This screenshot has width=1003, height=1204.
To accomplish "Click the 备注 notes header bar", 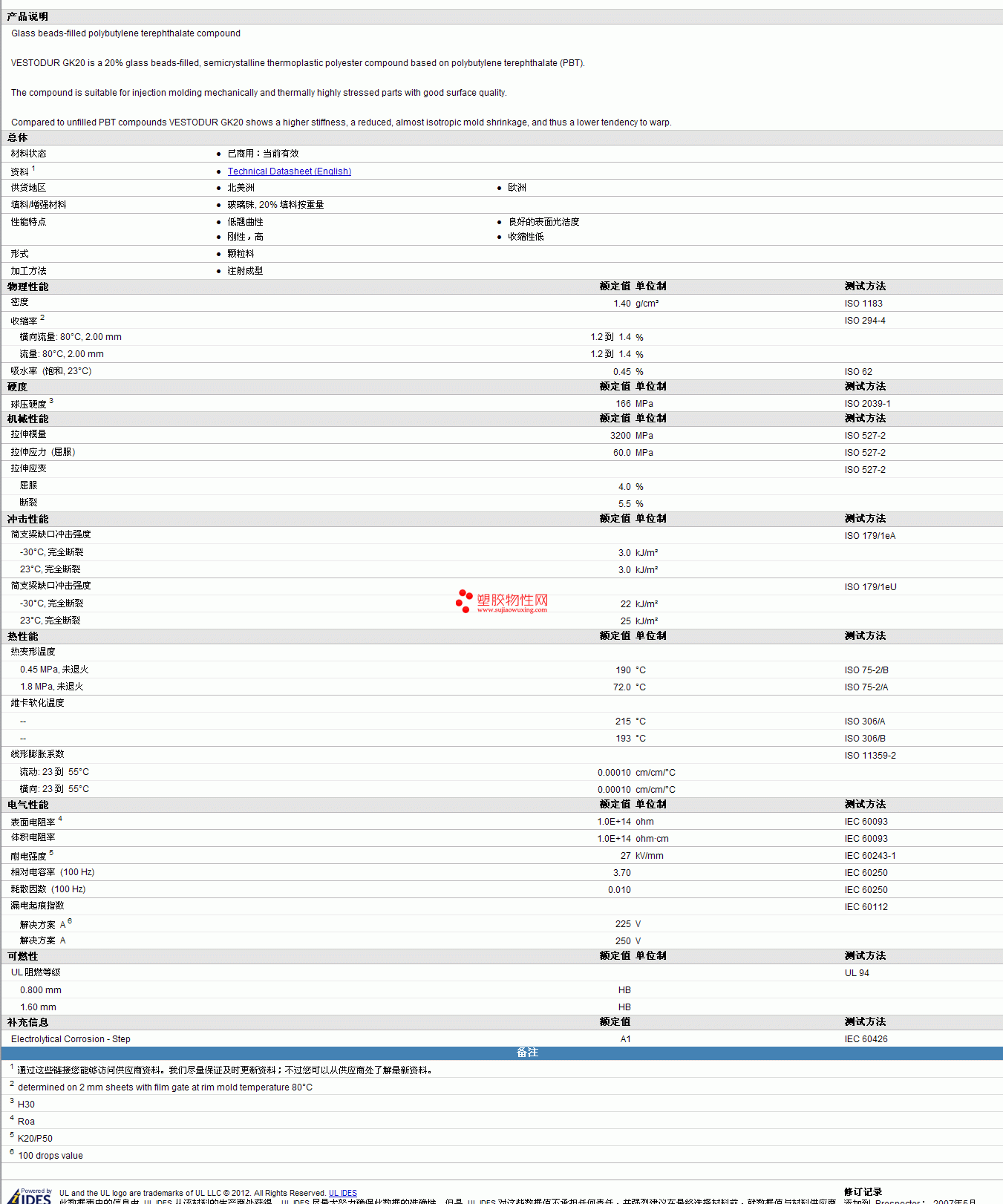I will pos(502,1053).
